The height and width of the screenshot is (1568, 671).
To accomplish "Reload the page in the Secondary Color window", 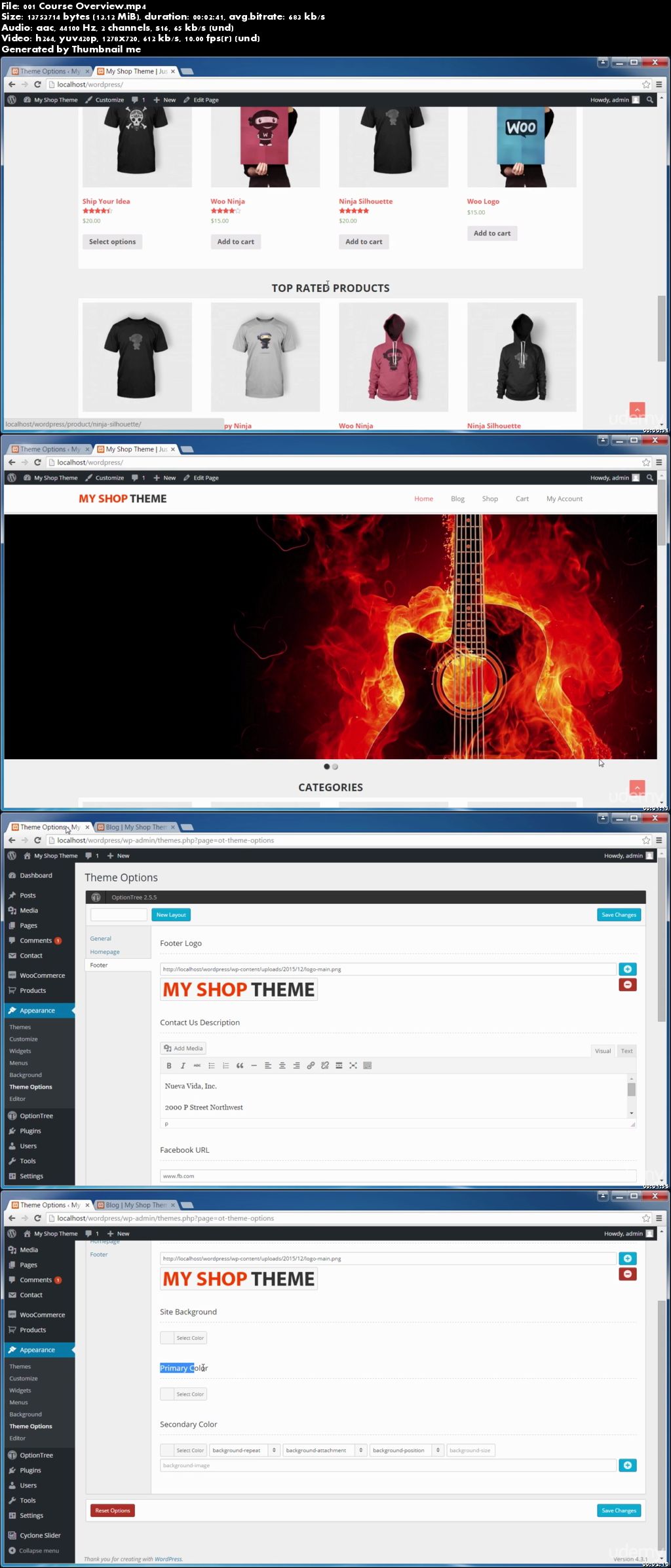I will click(x=37, y=1218).
